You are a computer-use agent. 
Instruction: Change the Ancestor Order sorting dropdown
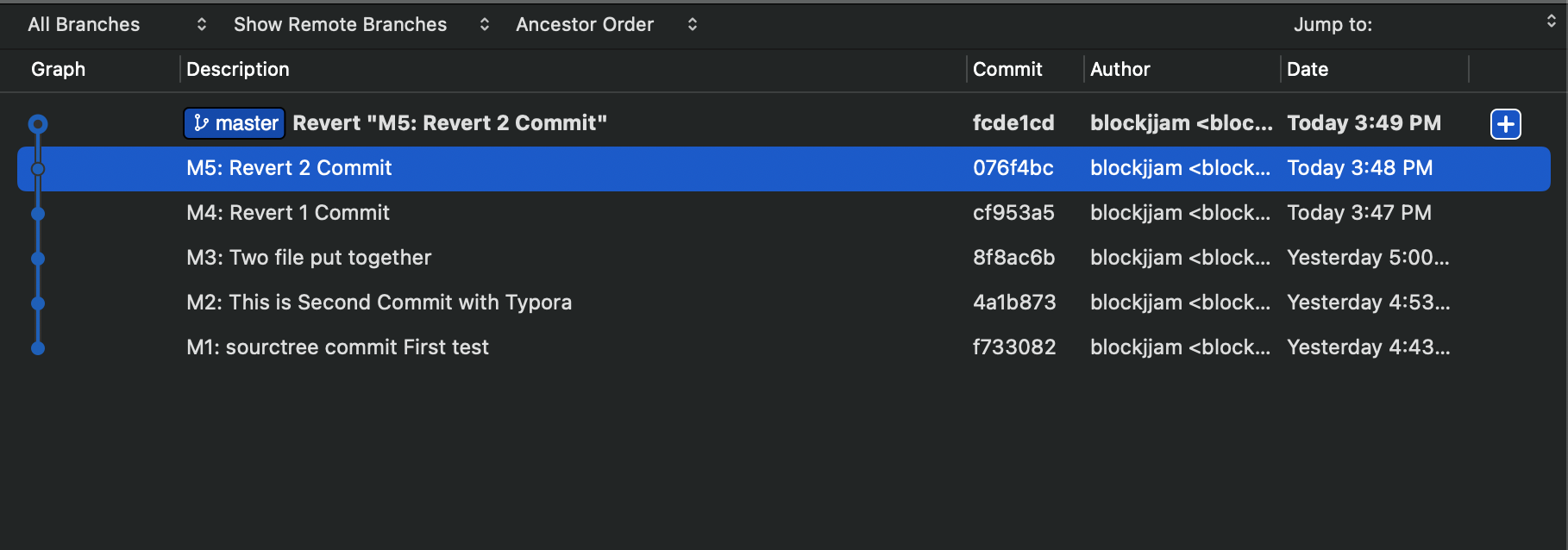pyautogui.click(x=605, y=24)
